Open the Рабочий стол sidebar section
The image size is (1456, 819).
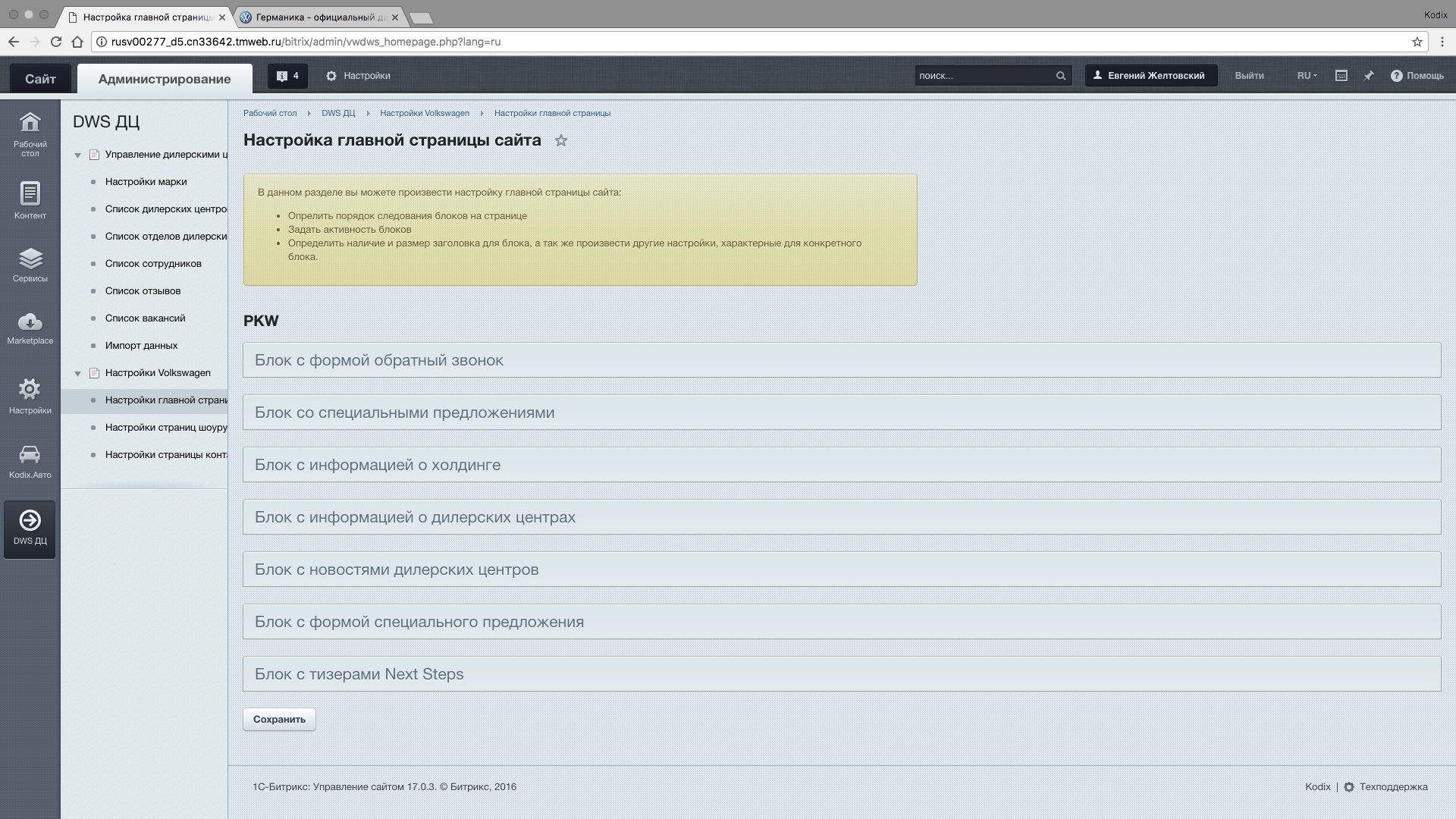[x=30, y=134]
